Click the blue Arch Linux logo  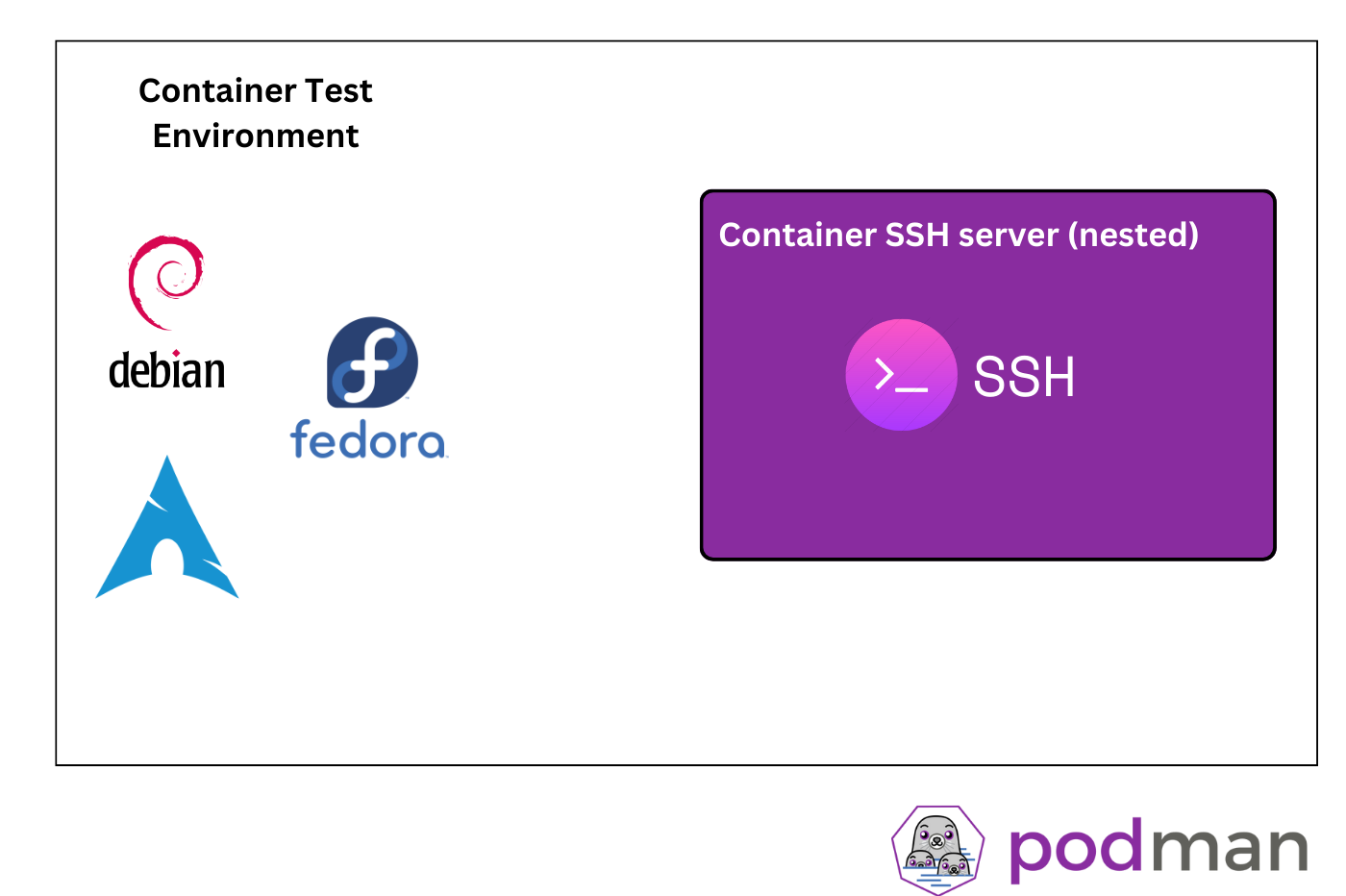[167, 527]
